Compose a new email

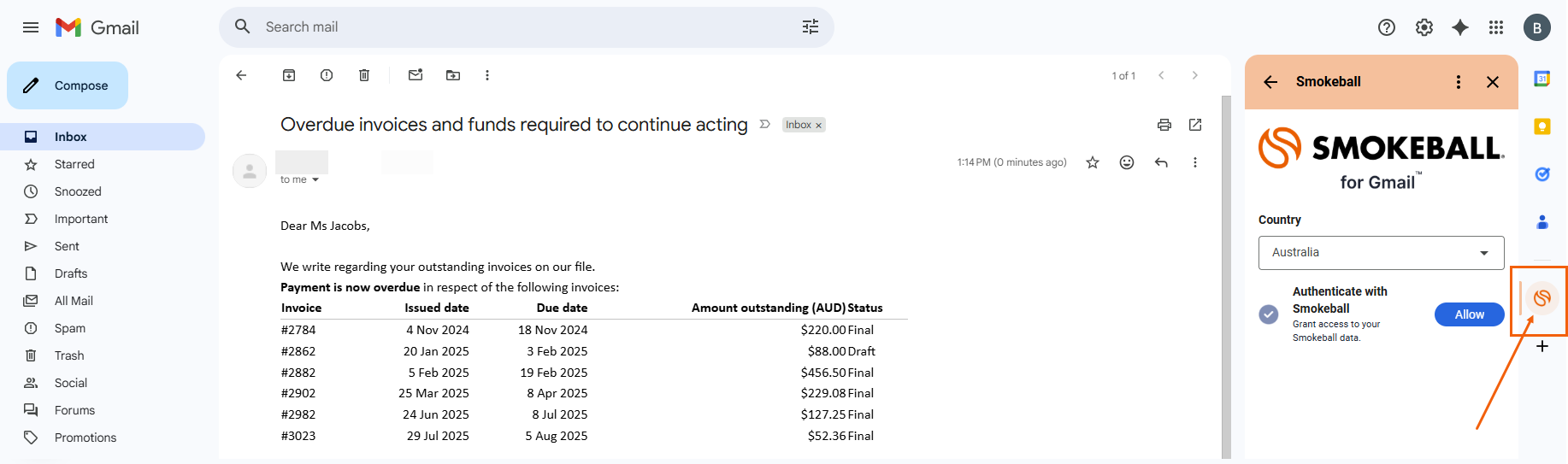[x=68, y=85]
